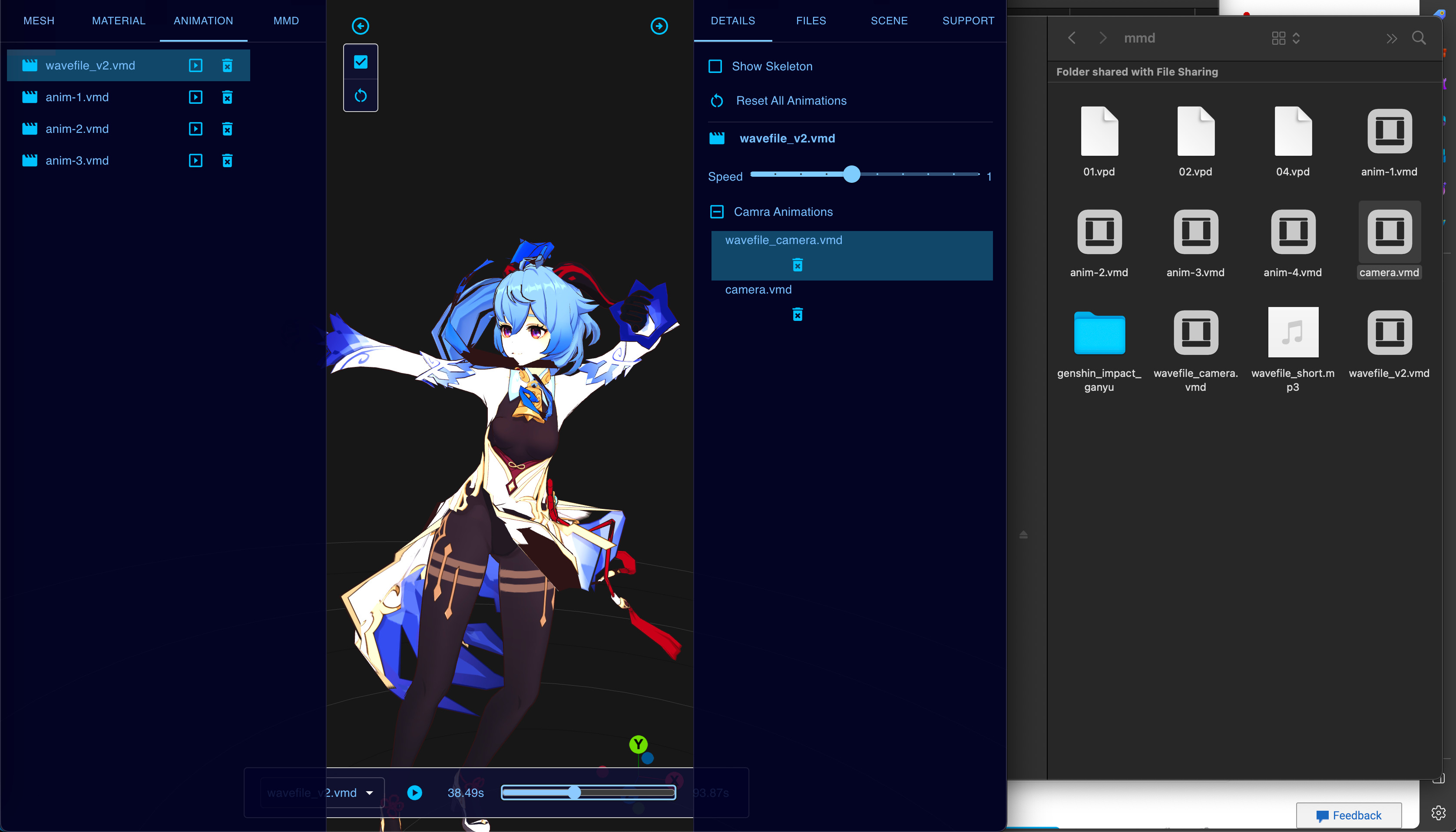The height and width of the screenshot is (832, 1456).
Task: Delete wavefile_camera.vmd camera animation
Action: (x=797, y=264)
